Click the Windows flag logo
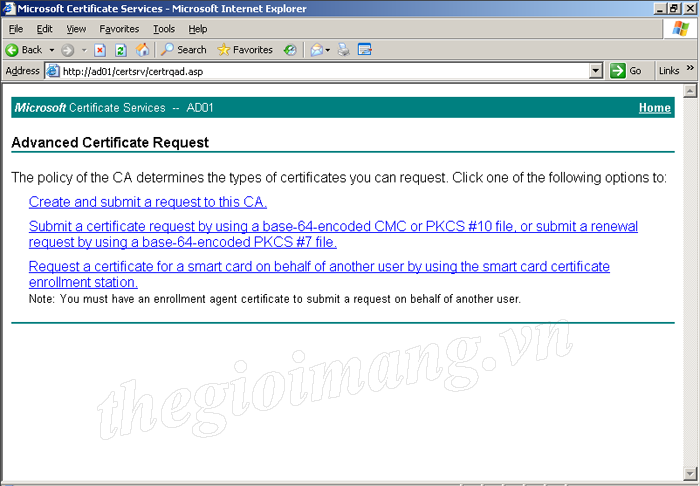Screen dimensions: 700x486 tap(680, 29)
